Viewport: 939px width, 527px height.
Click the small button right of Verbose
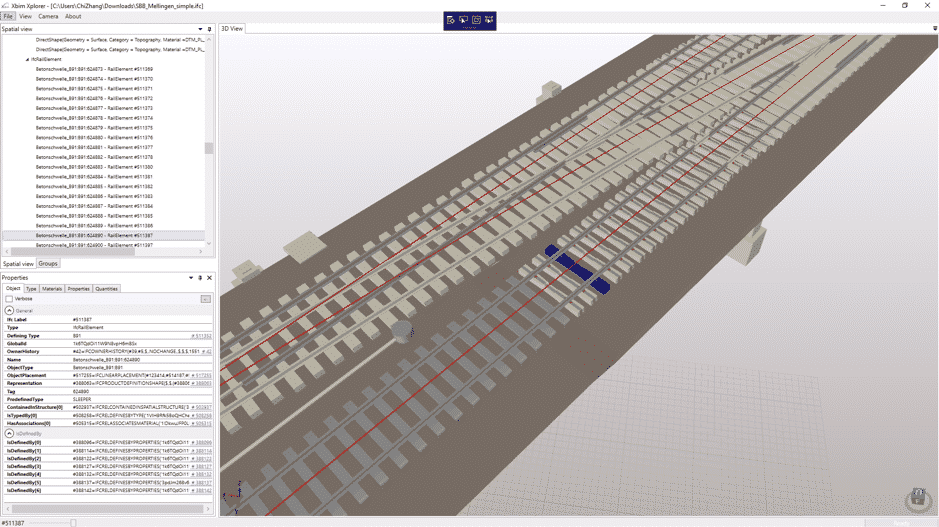(205, 299)
